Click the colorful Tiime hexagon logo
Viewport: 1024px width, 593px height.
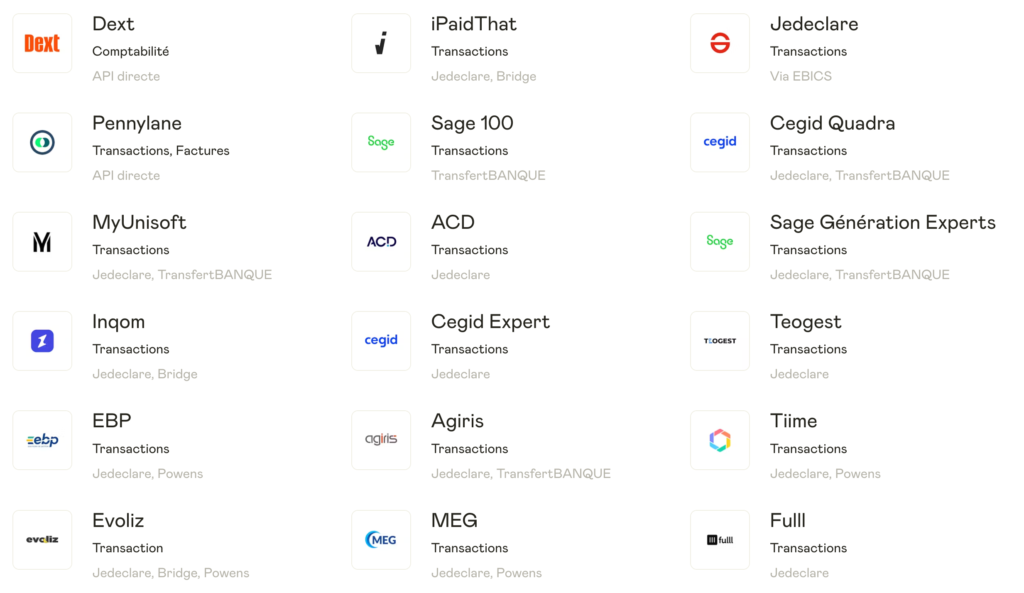720,440
